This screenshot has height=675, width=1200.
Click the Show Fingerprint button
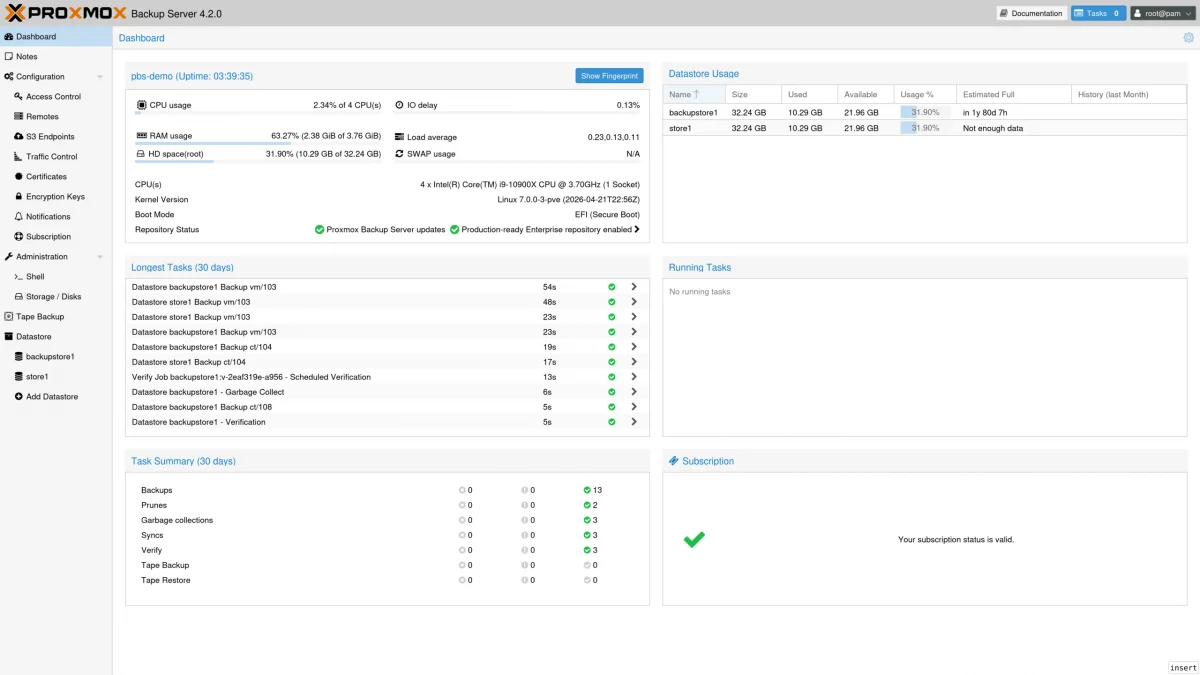click(x=609, y=76)
